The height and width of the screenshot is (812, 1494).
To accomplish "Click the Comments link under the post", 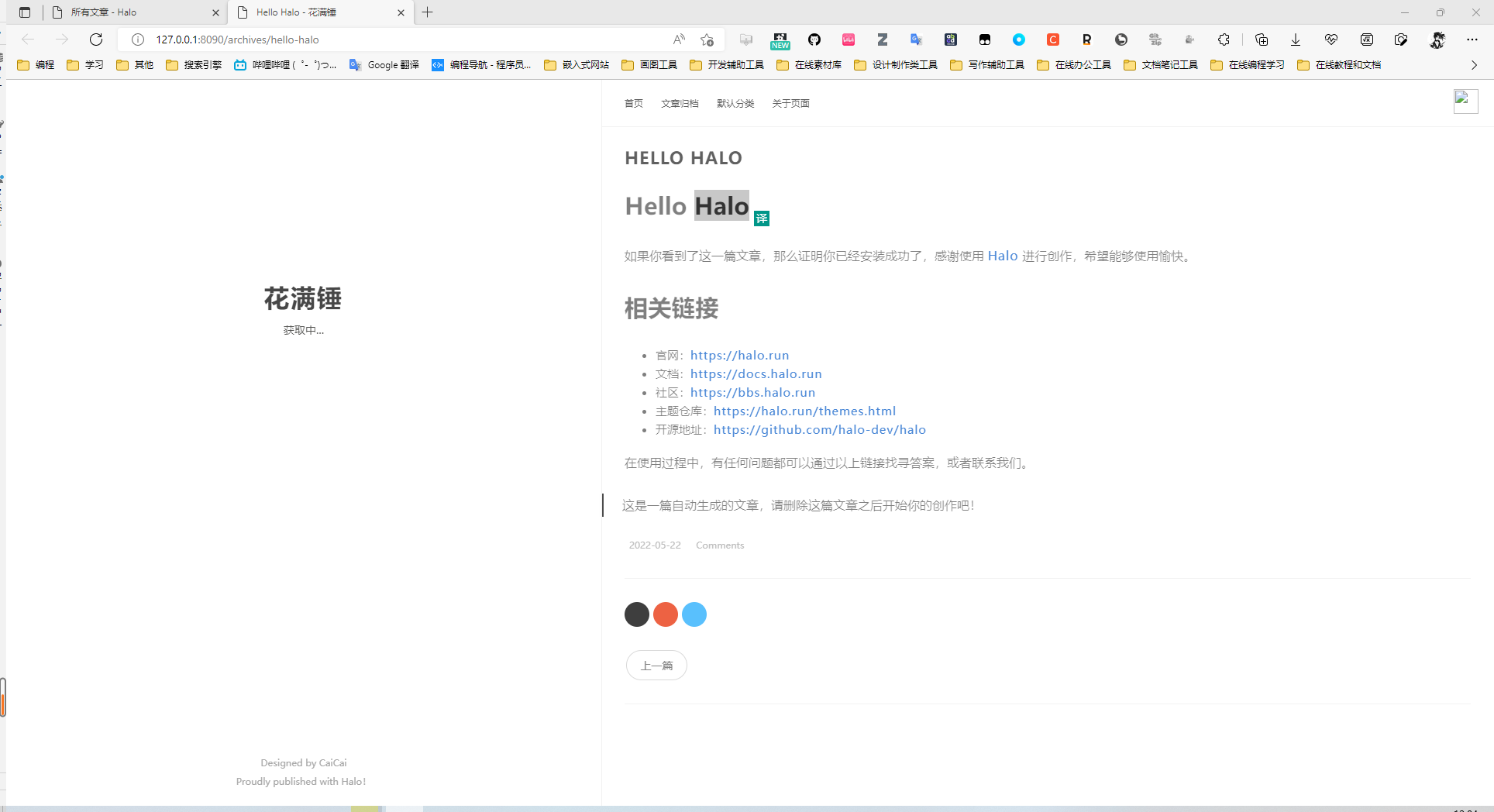I will [x=720, y=545].
